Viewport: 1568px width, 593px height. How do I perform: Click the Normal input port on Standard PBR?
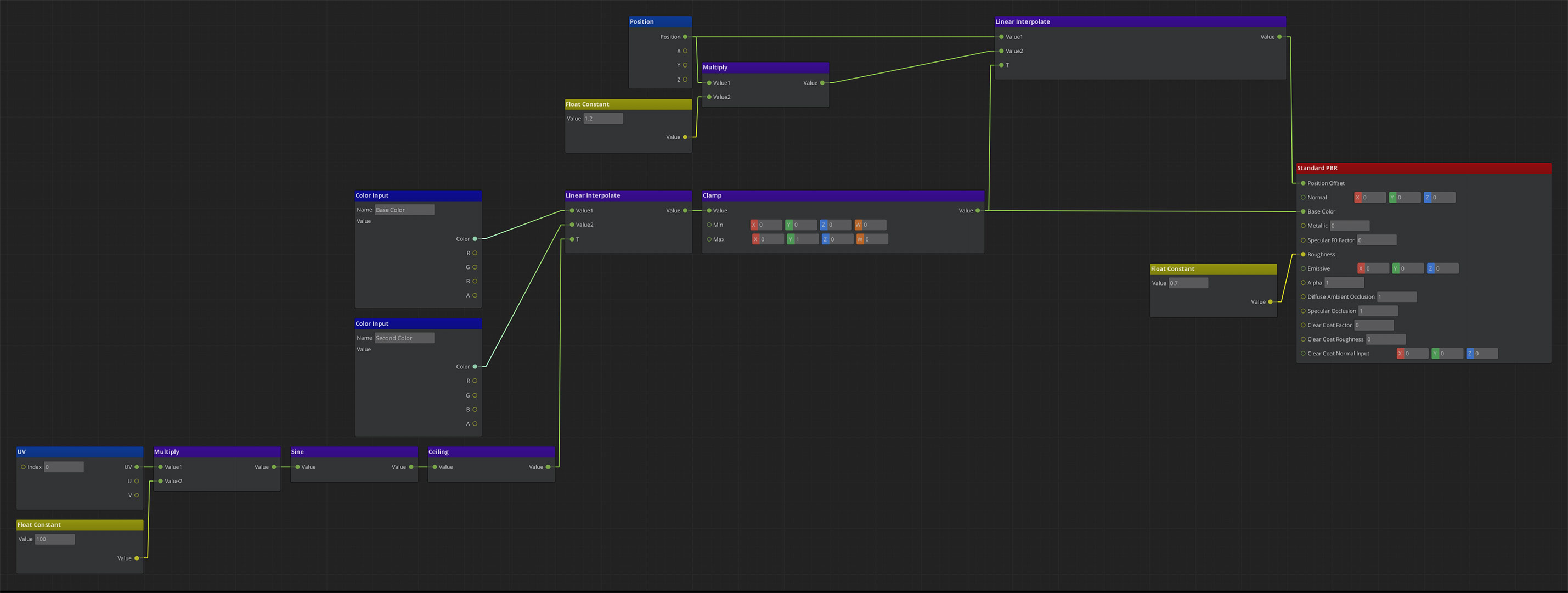tap(1302, 197)
